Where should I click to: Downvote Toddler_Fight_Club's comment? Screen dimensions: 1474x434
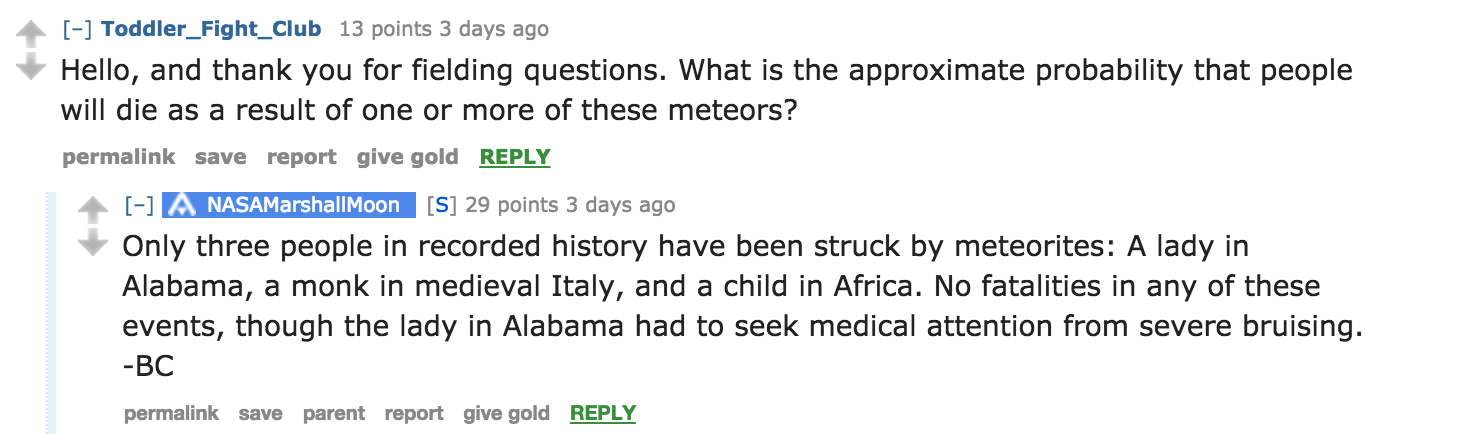tap(32, 68)
